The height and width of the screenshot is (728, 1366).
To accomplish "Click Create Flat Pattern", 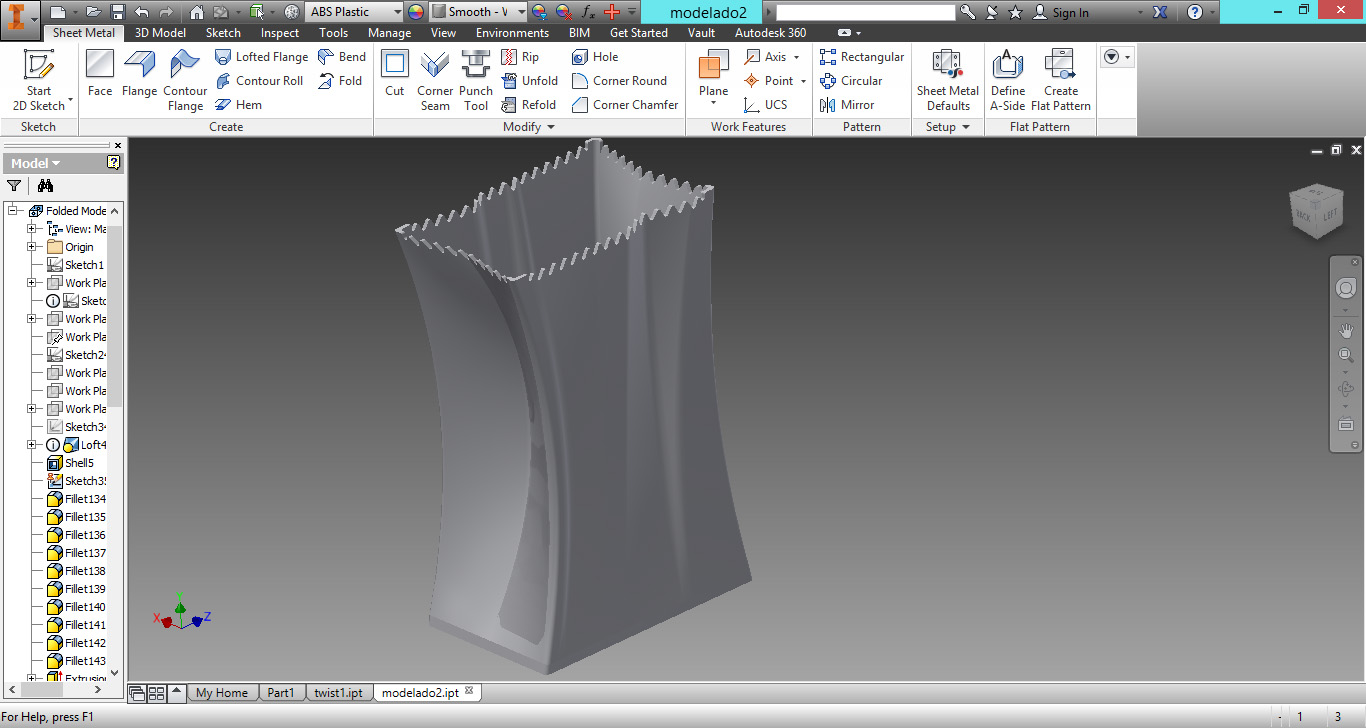I will [1060, 80].
